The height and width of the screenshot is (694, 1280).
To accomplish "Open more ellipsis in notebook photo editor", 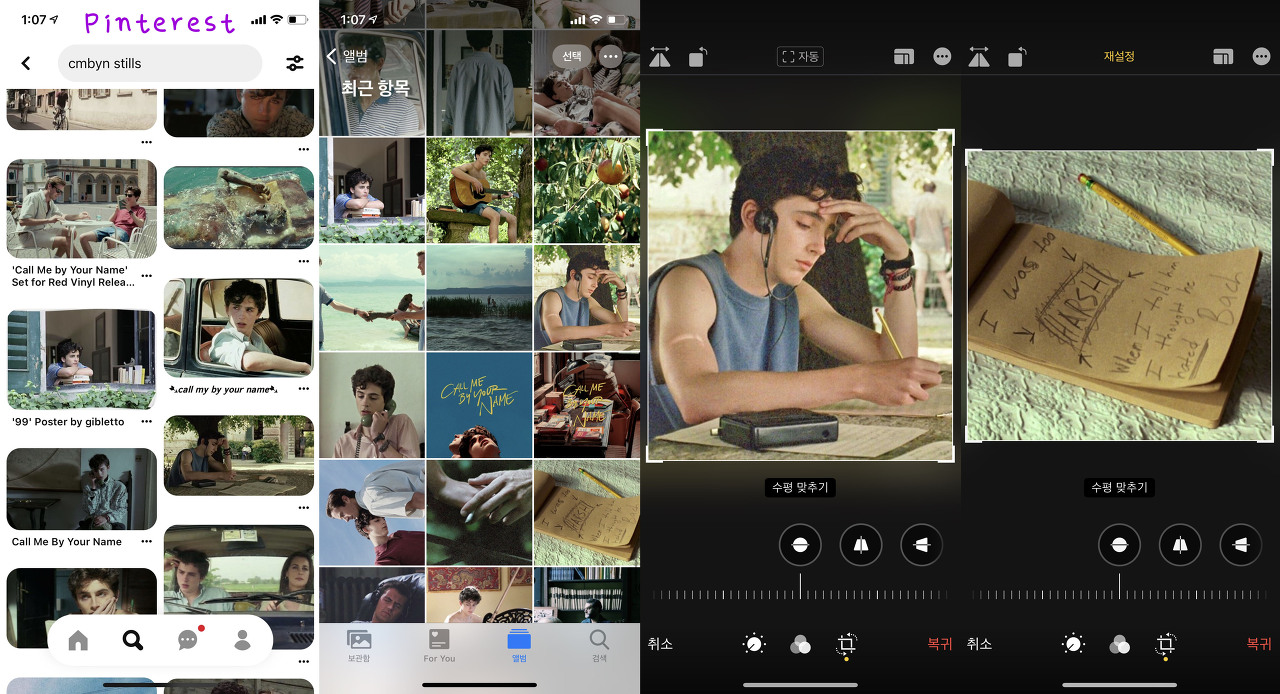I will point(1261,57).
